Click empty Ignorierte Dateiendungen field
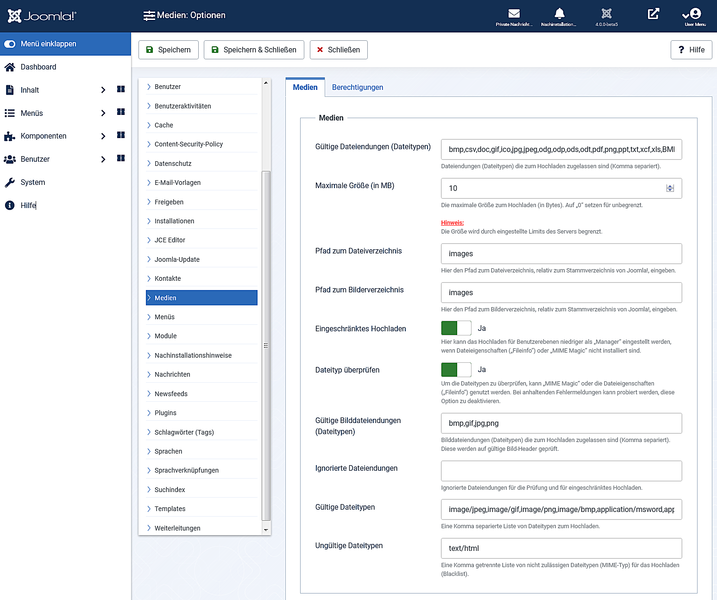This screenshot has width=717, height=600. (x=561, y=471)
